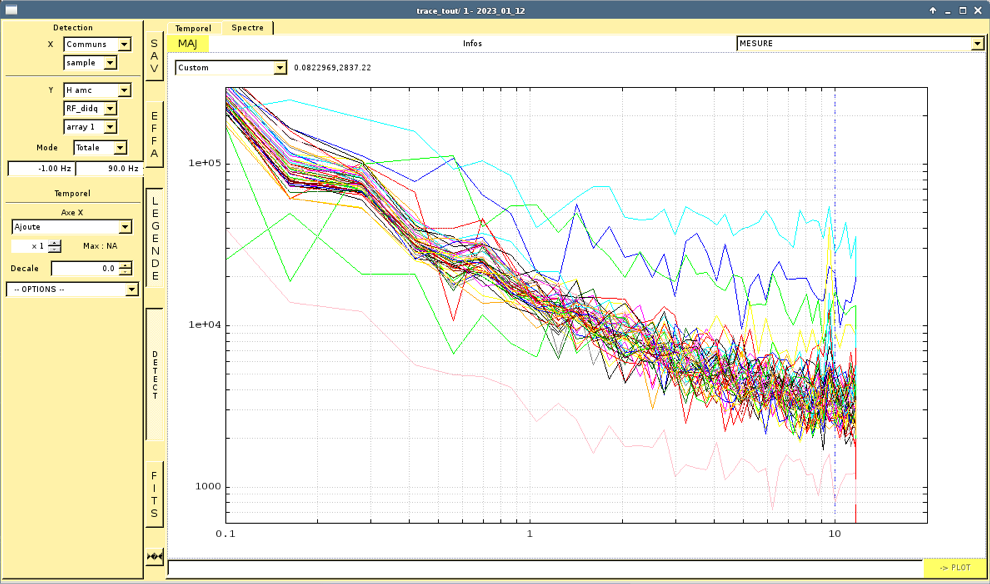This screenshot has width=990, height=584.
Task: Click the -1.00 Hz frequency field
Action: (41, 169)
